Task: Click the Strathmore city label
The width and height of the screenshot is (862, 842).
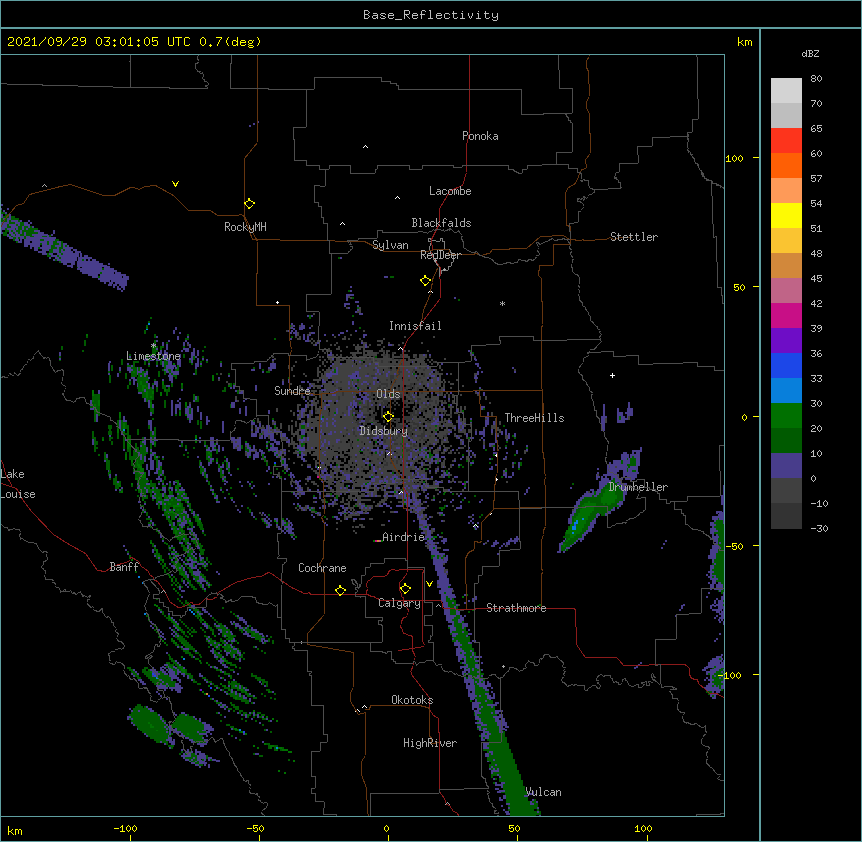Action: point(516,608)
